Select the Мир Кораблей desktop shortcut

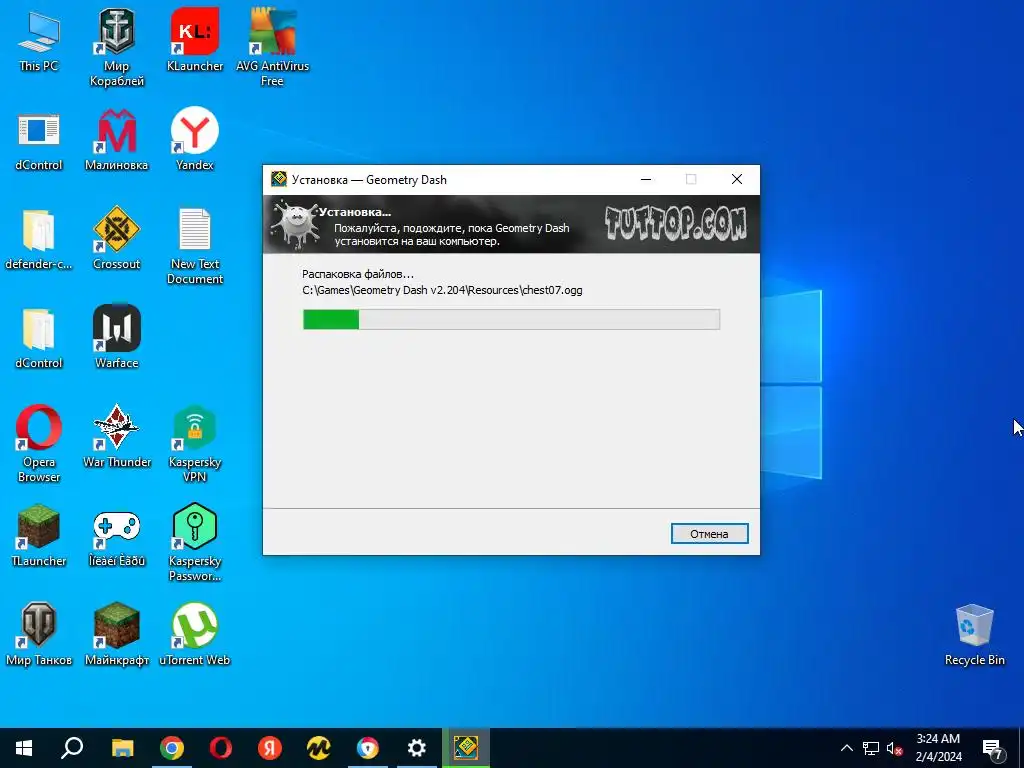point(117,49)
